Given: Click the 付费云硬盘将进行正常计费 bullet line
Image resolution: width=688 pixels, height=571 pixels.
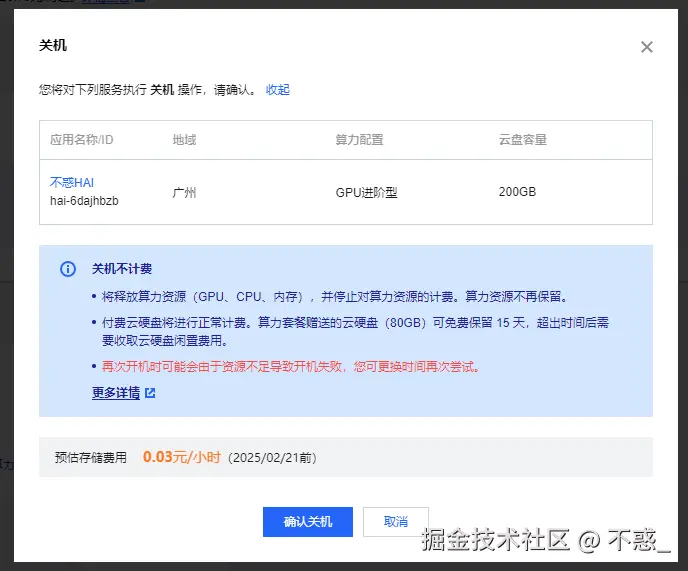Looking at the screenshot, I should (355, 332).
